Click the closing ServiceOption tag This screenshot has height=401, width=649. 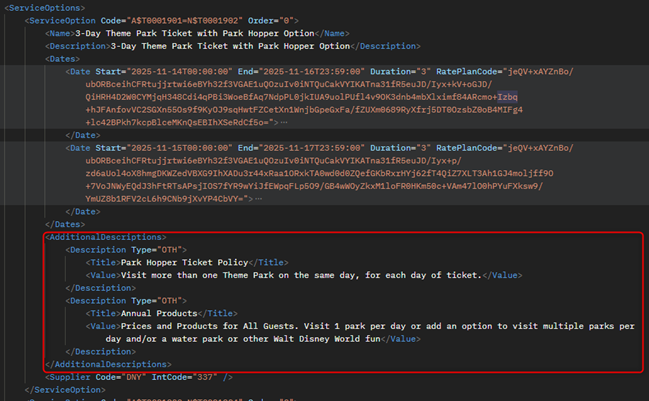click(x=65, y=390)
